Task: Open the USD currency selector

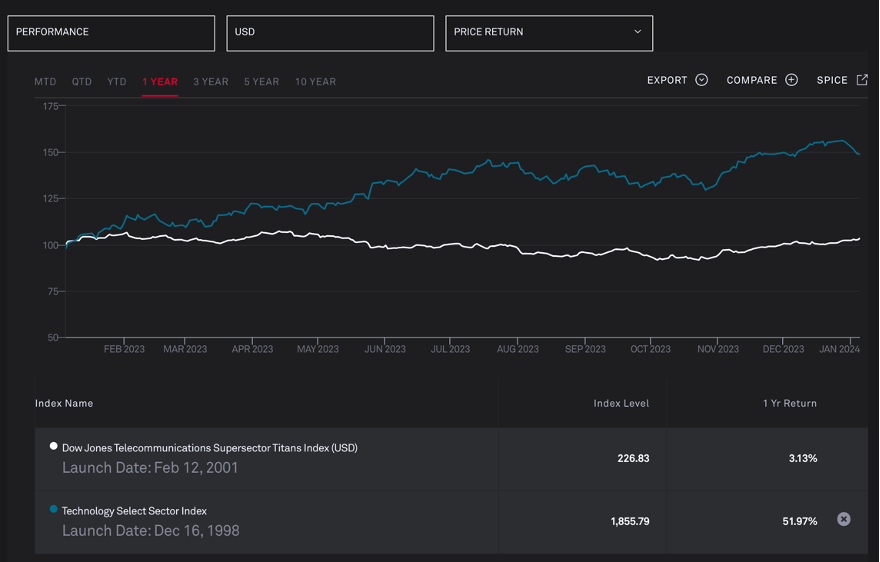Action: click(x=330, y=33)
